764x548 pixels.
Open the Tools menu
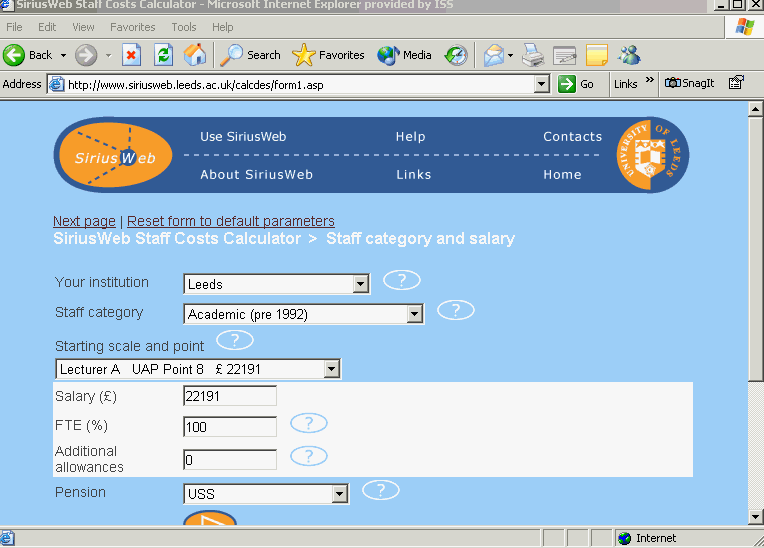coord(184,27)
